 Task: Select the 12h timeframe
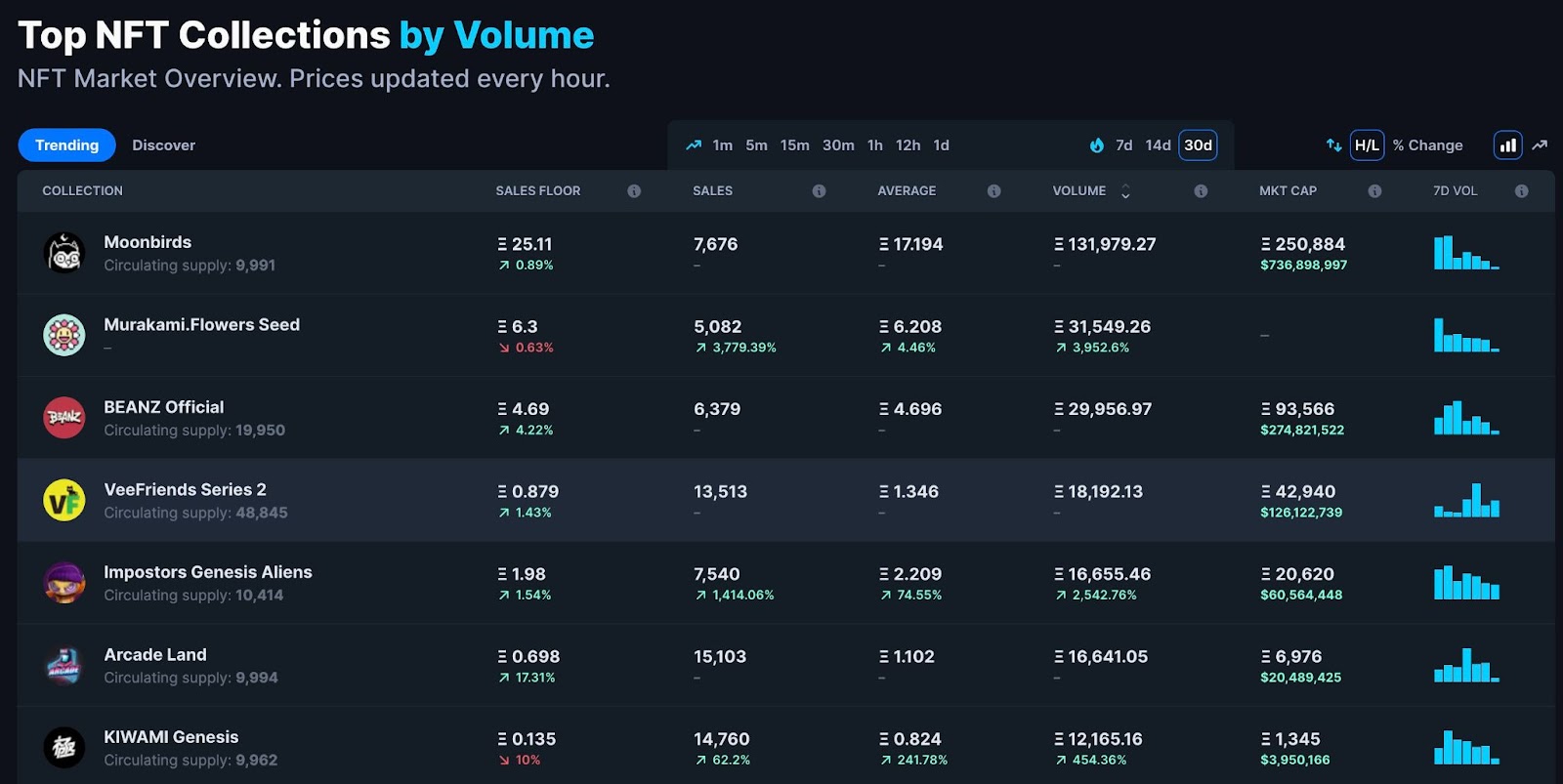click(x=908, y=145)
